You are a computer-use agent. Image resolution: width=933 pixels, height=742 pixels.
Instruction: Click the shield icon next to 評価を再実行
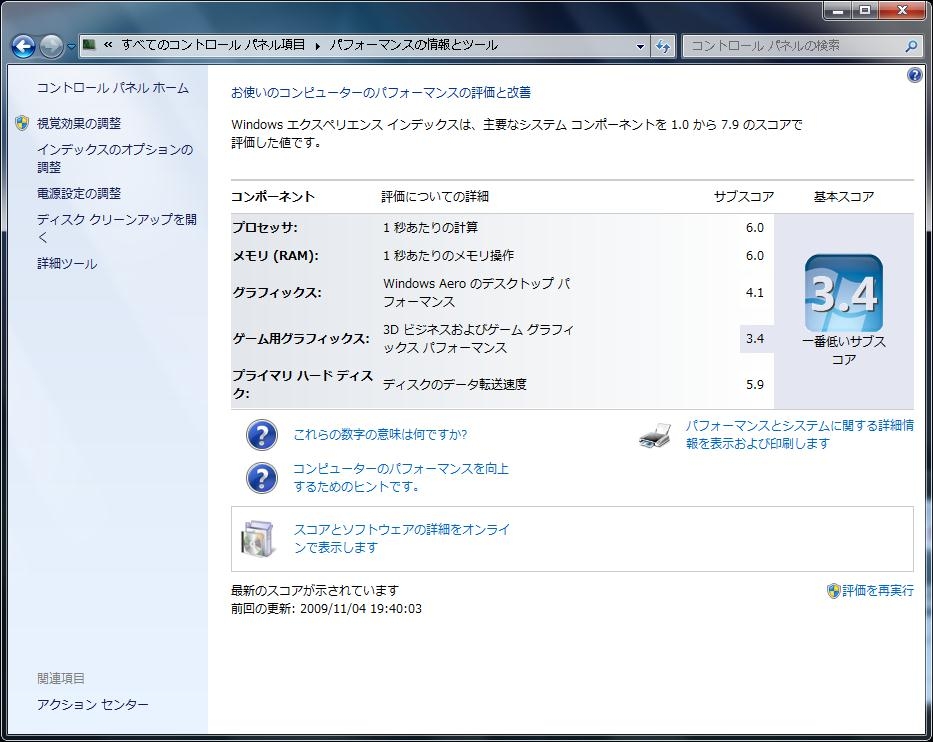pos(834,591)
